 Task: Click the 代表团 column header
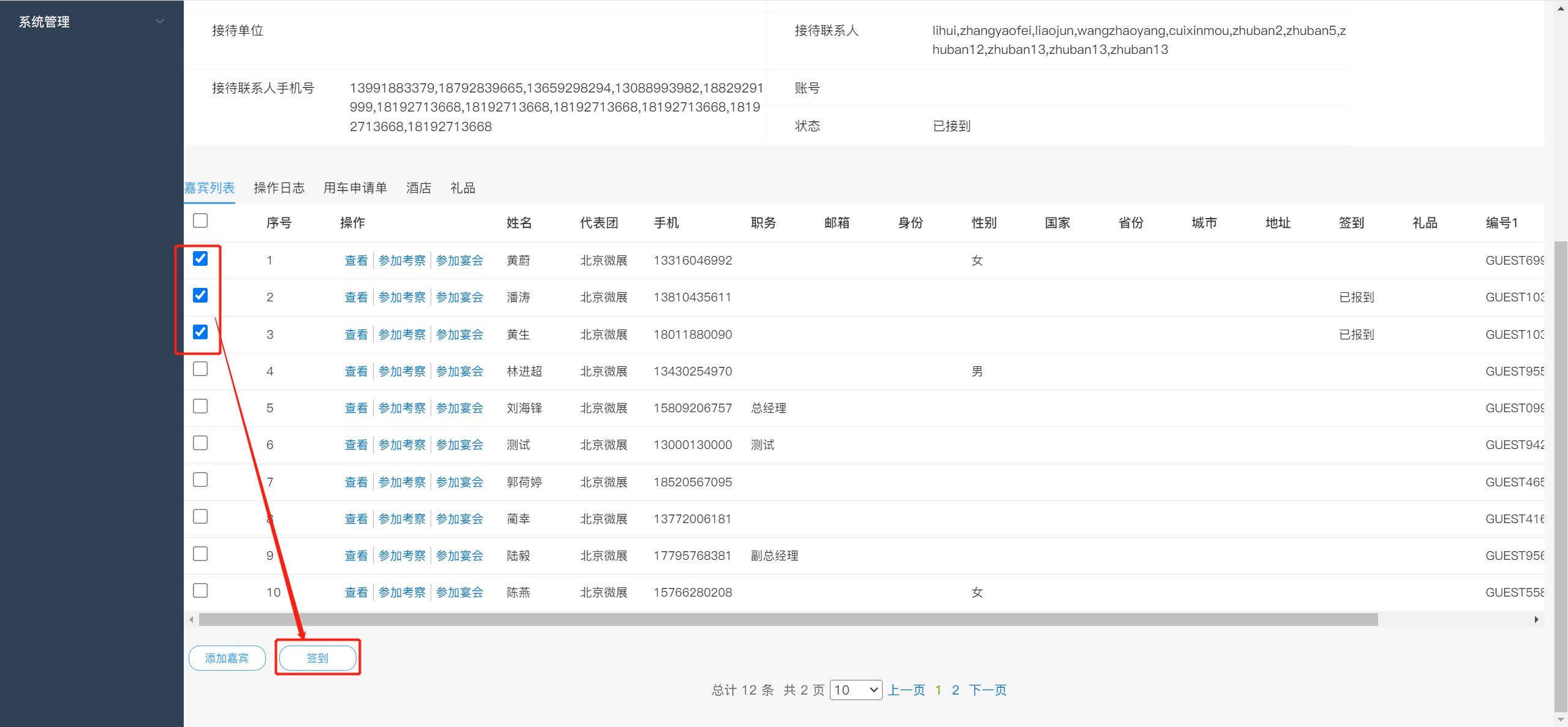point(599,223)
